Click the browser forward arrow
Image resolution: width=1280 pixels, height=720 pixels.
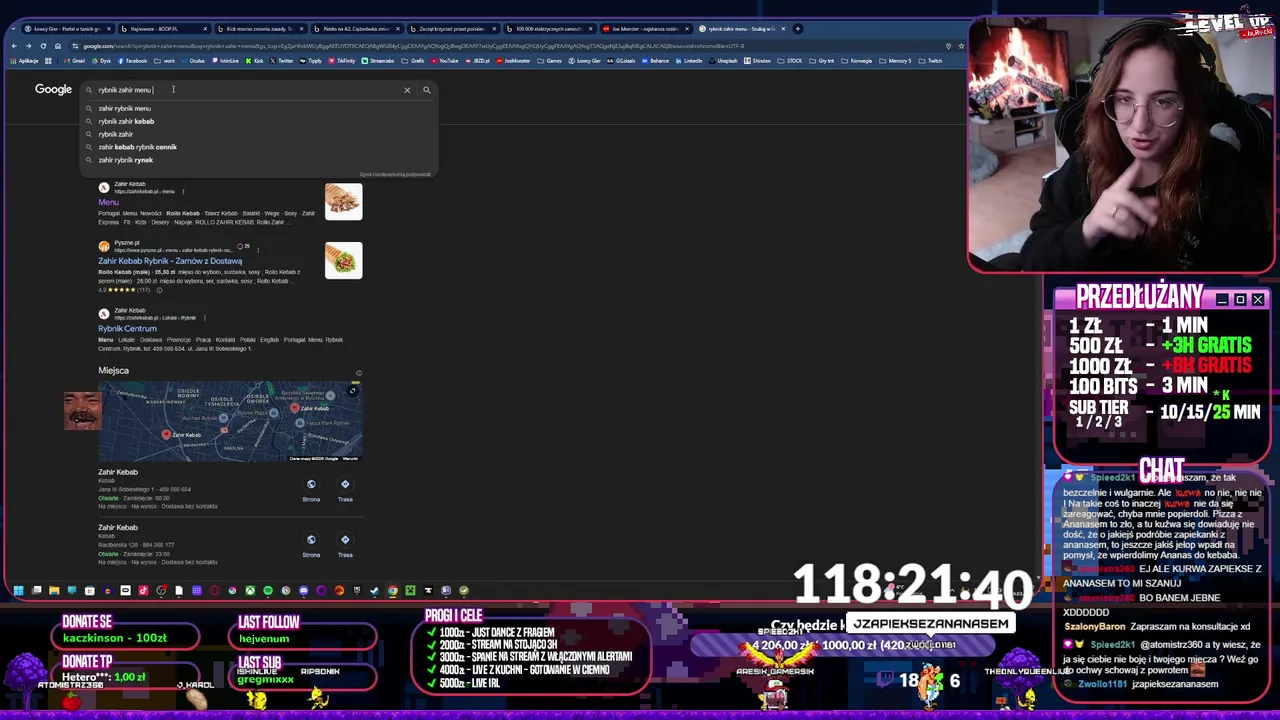pos(29,46)
